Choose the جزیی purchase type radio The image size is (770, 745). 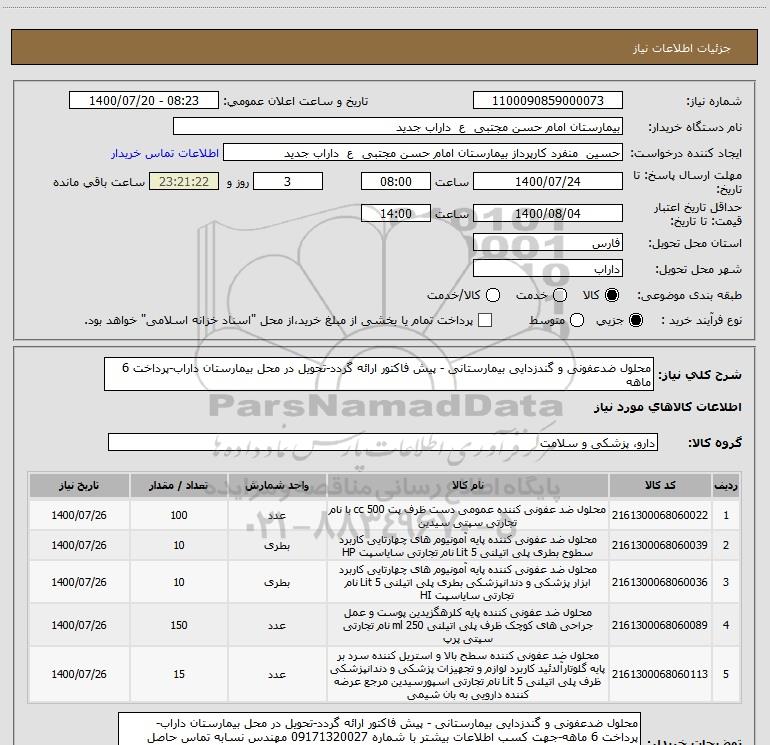tap(635, 321)
